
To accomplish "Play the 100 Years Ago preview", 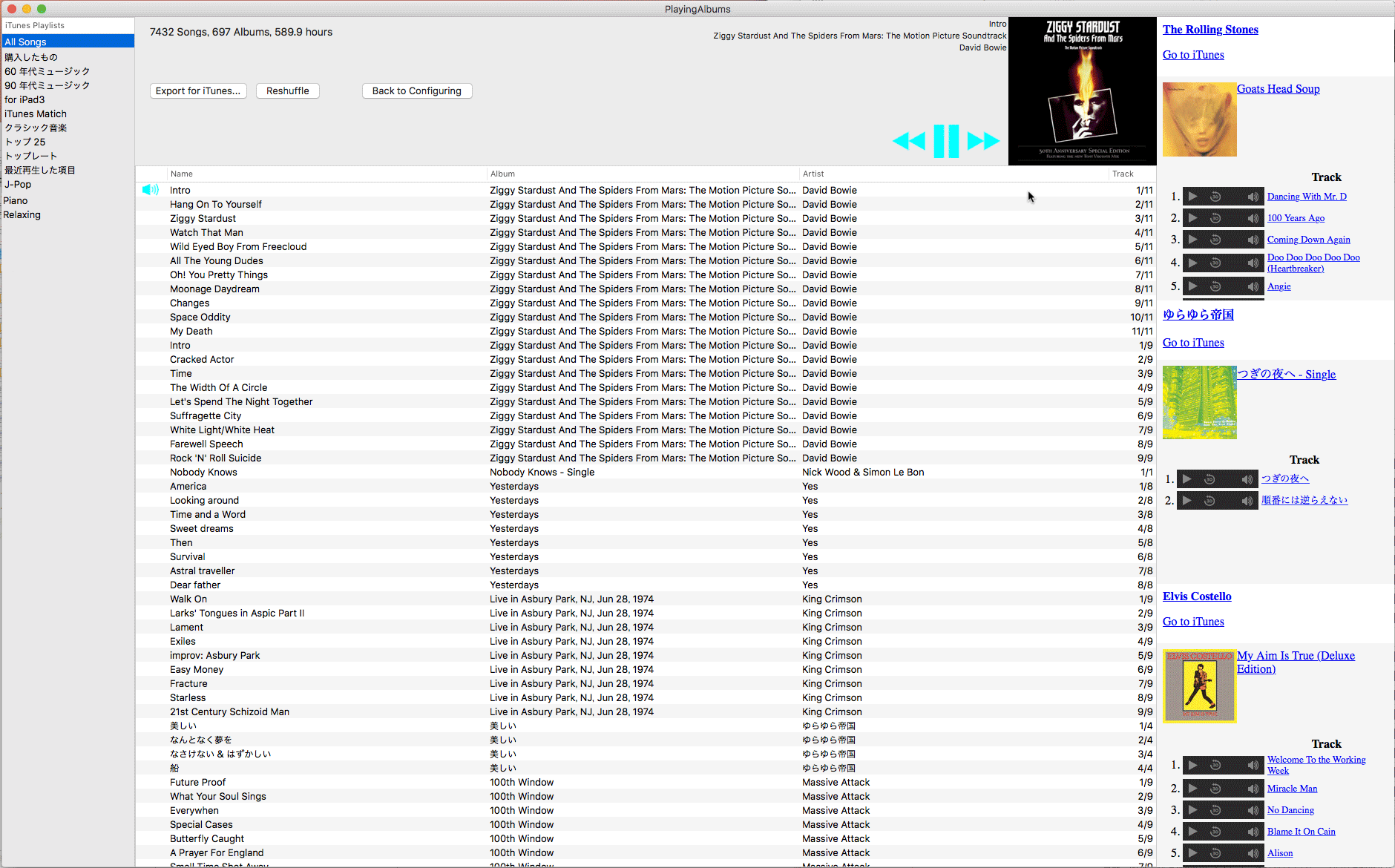I will [1192, 218].
